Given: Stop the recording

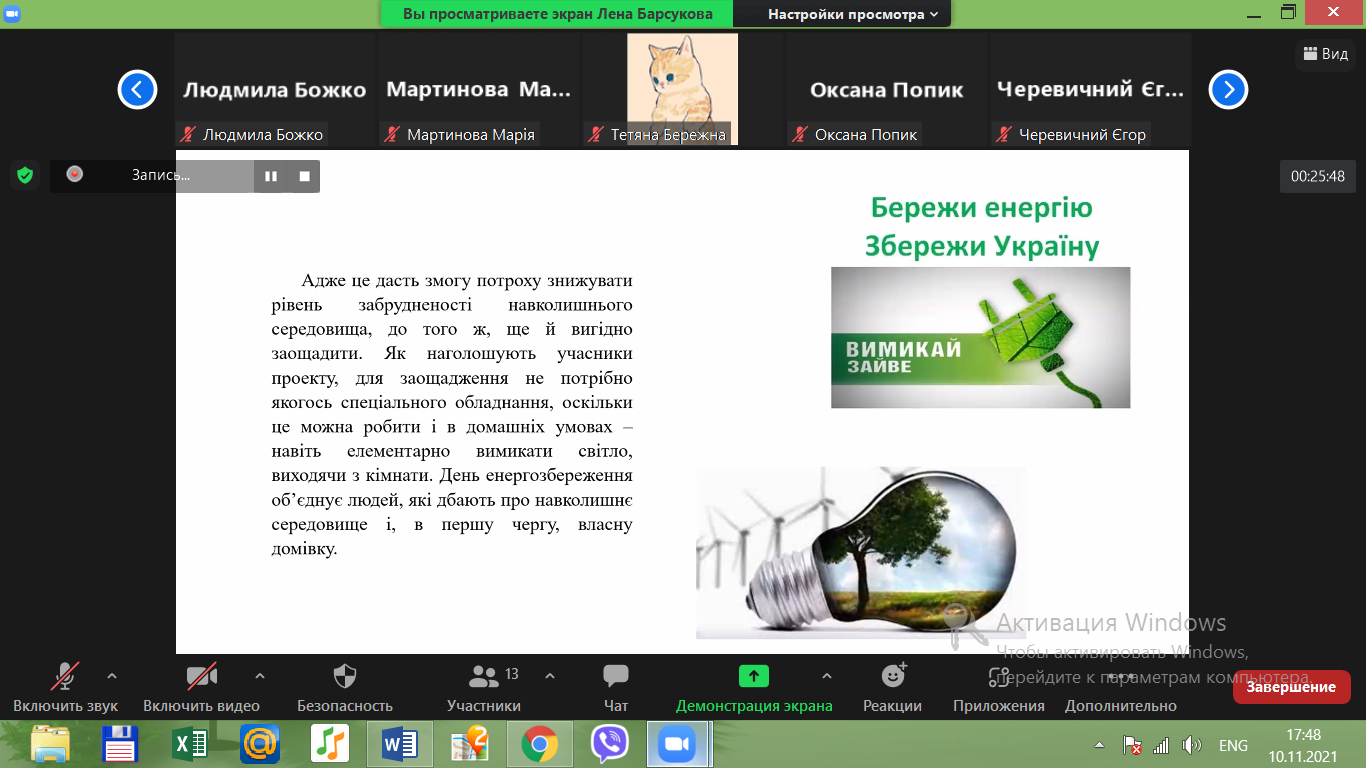Looking at the screenshot, I should click(305, 176).
